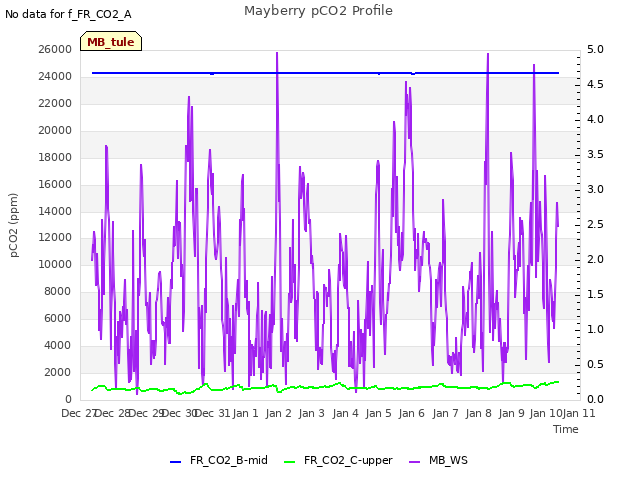Click the pCO2 (ppm) axis label
Image resolution: width=640 pixels, height=480 pixels.
tap(14, 225)
